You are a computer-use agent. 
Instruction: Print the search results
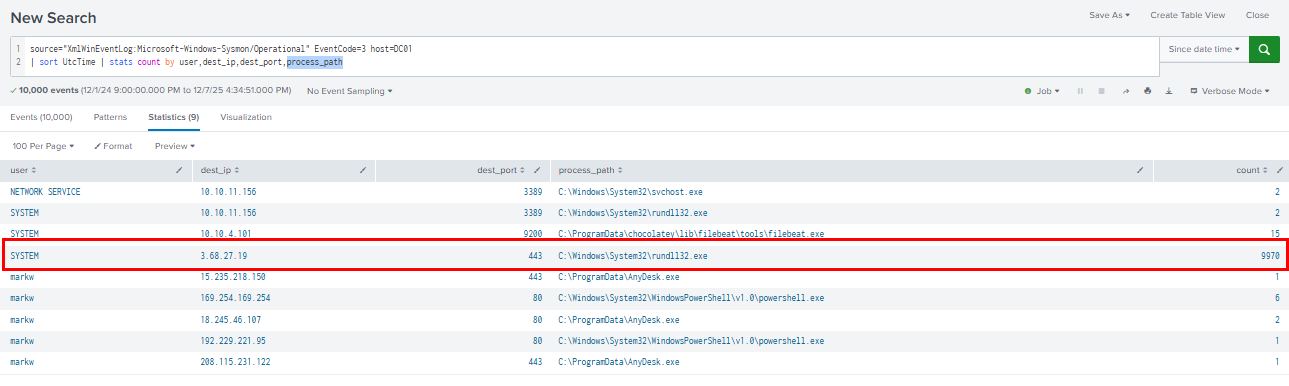tap(1147, 91)
